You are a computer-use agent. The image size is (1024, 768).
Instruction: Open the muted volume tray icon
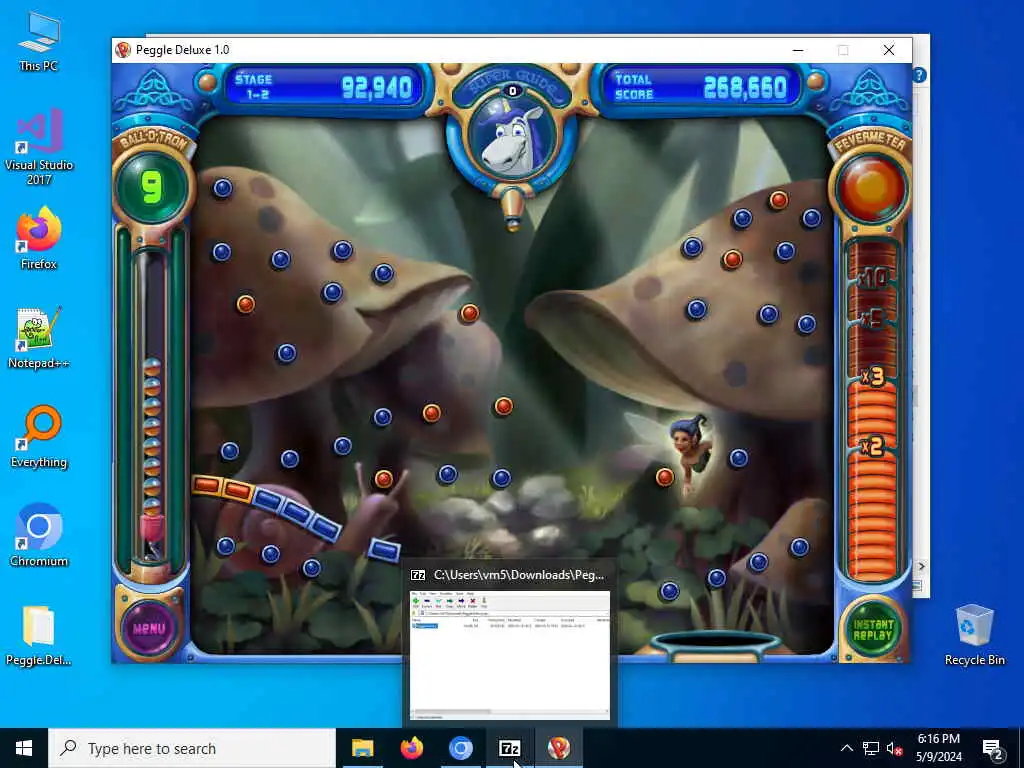tap(894, 748)
